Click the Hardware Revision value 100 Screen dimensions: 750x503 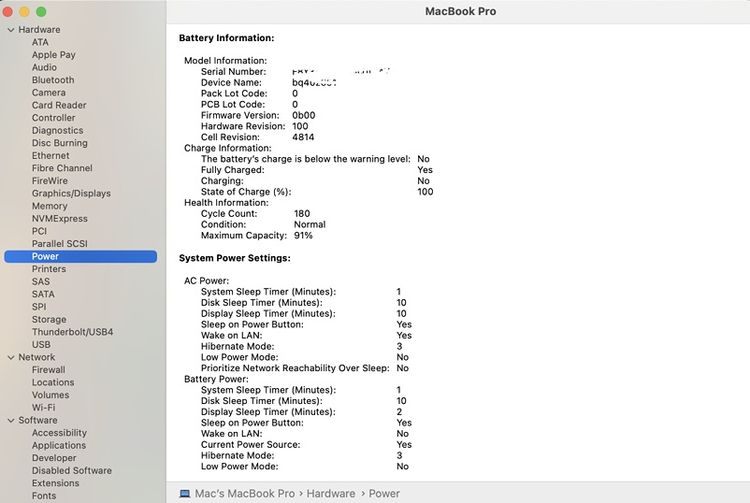[x=300, y=126]
